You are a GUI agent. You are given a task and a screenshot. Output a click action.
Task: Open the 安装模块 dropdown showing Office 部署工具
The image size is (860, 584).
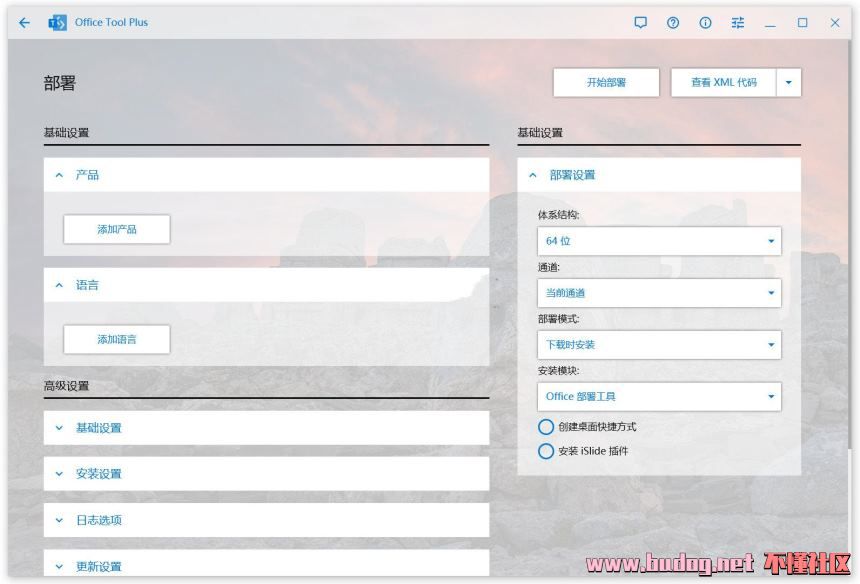(x=659, y=397)
